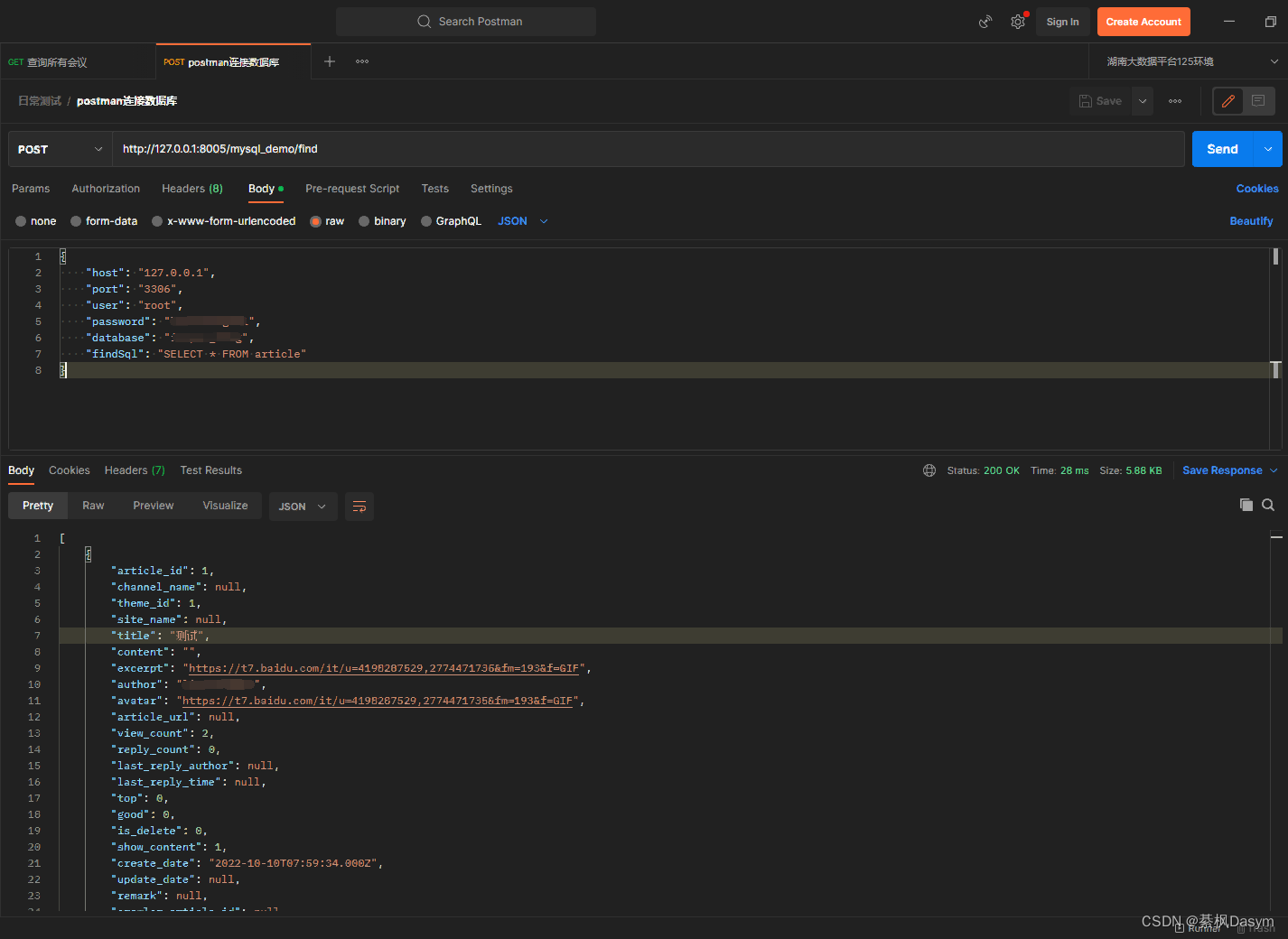This screenshot has width=1288, height=939.
Task: Expand the Save options arrow
Action: [1143, 101]
